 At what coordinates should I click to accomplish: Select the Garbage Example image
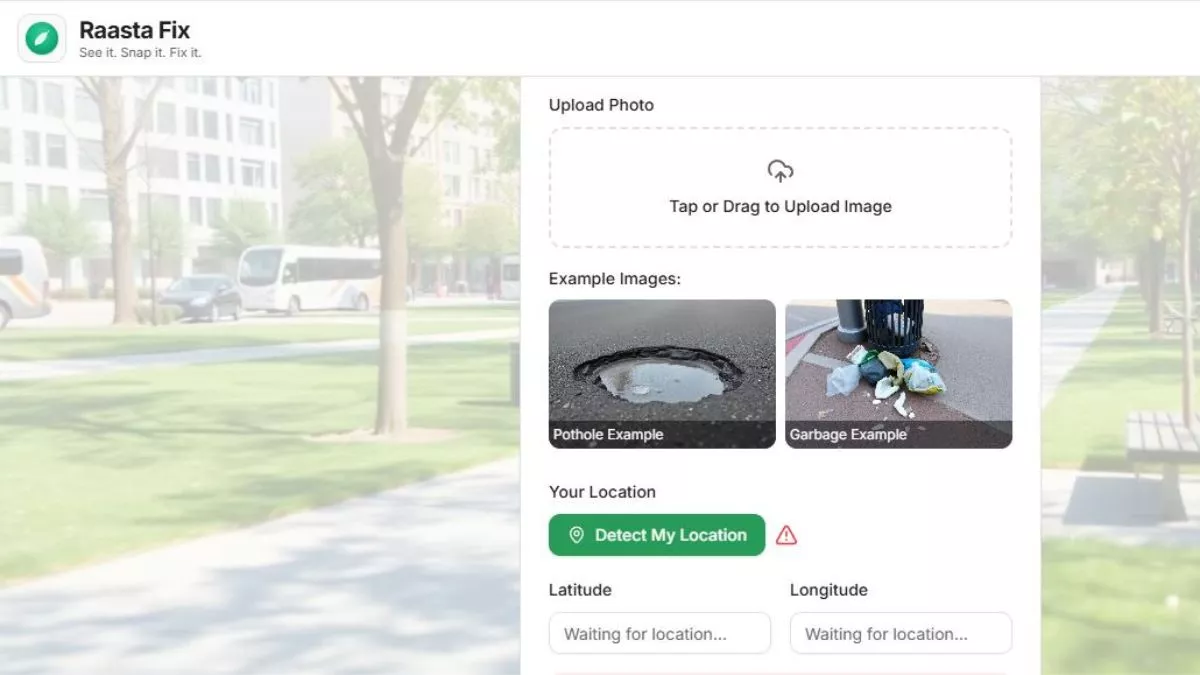pyautogui.click(x=898, y=365)
